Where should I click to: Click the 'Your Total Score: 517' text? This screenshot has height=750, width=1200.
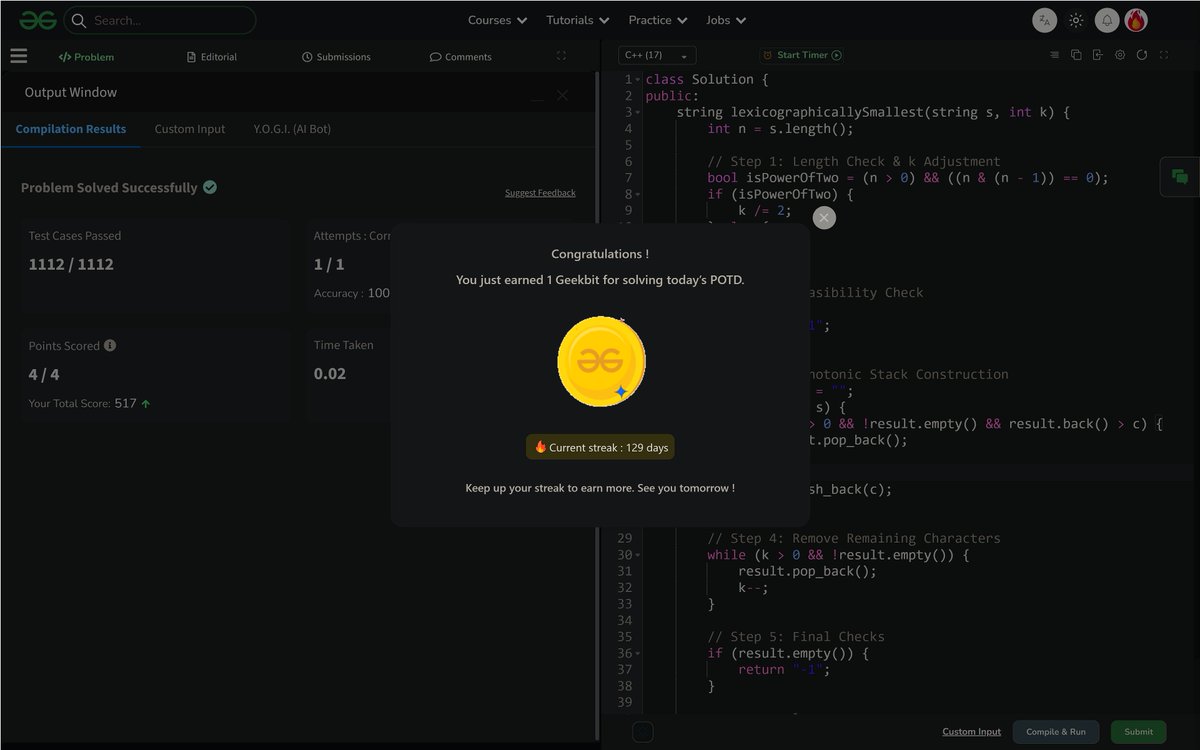tap(82, 403)
